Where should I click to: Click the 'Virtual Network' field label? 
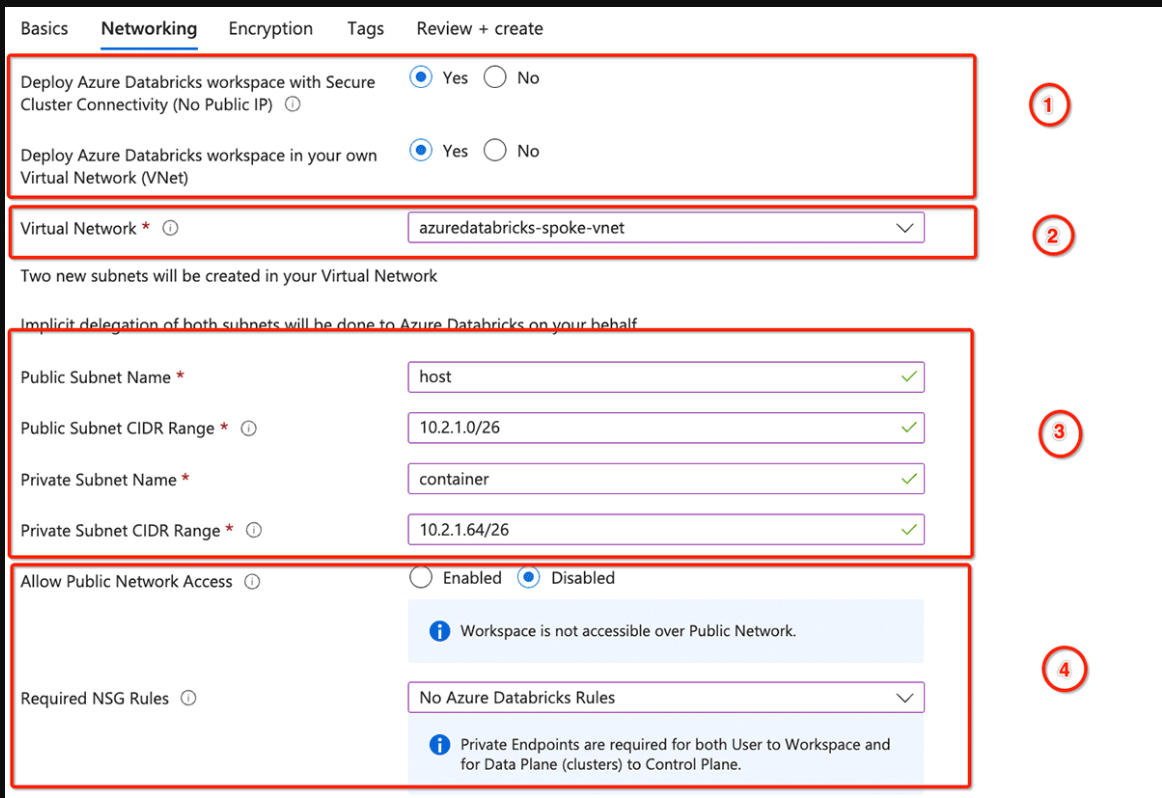point(79,228)
